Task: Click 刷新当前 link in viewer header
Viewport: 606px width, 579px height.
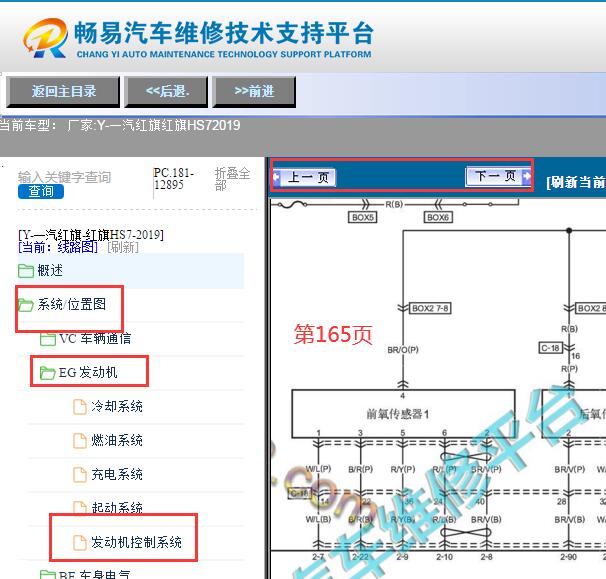Action: [x=575, y=182]
